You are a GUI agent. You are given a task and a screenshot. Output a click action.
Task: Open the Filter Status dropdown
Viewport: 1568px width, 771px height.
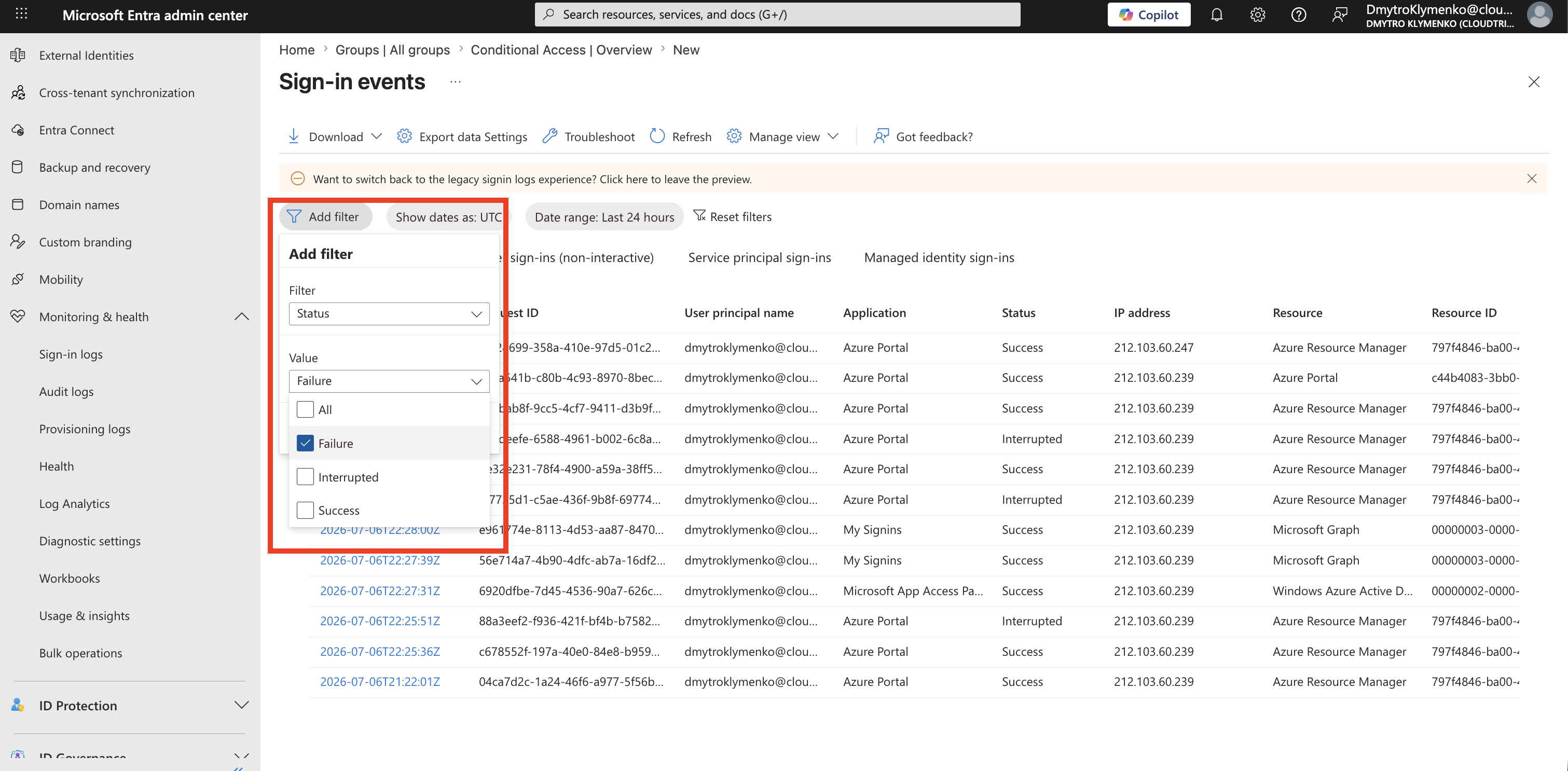(389, 314)
